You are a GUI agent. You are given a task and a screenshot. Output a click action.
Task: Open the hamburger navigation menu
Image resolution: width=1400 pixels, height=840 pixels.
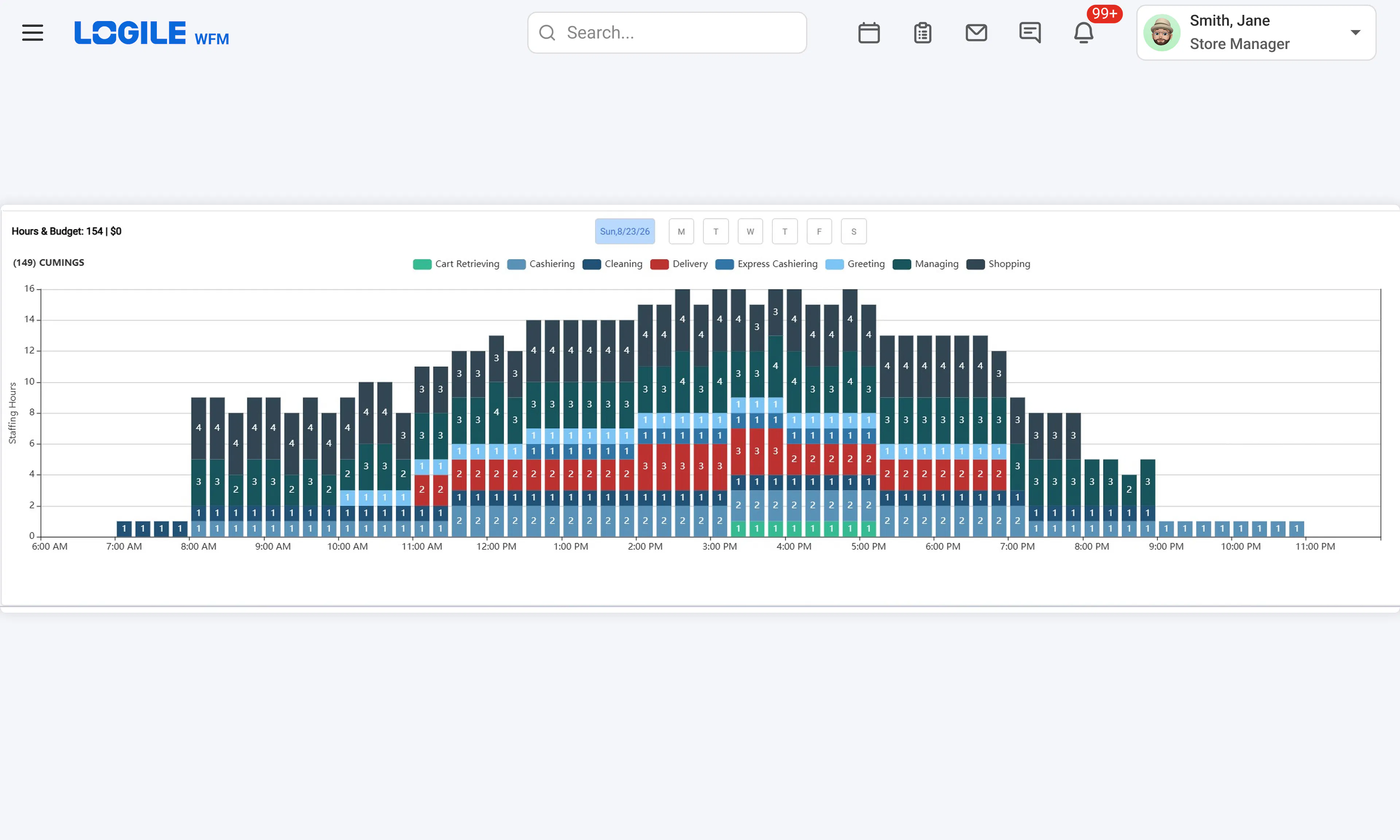point(32,33)
